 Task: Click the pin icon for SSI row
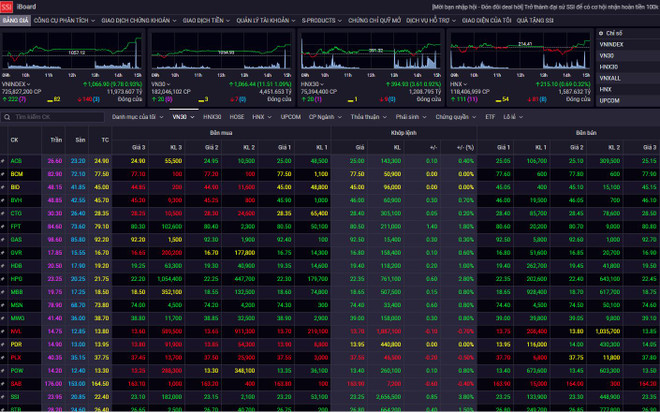click(x=3, y=397)
